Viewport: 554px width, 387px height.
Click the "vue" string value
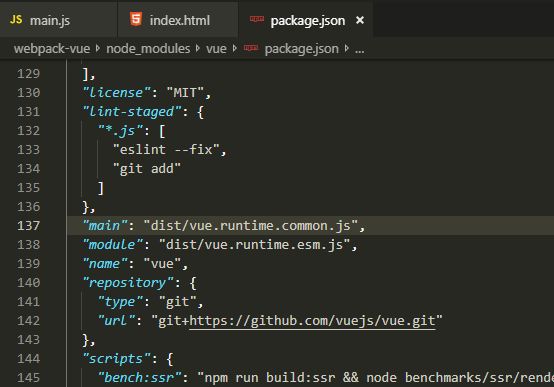162,264
